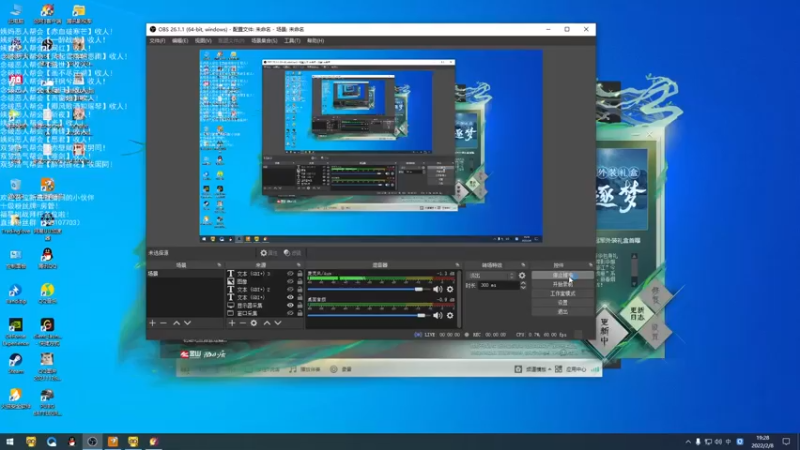Click the Properties gear button above the docks
Screen dimensions: 800x450
coord(268,253)
